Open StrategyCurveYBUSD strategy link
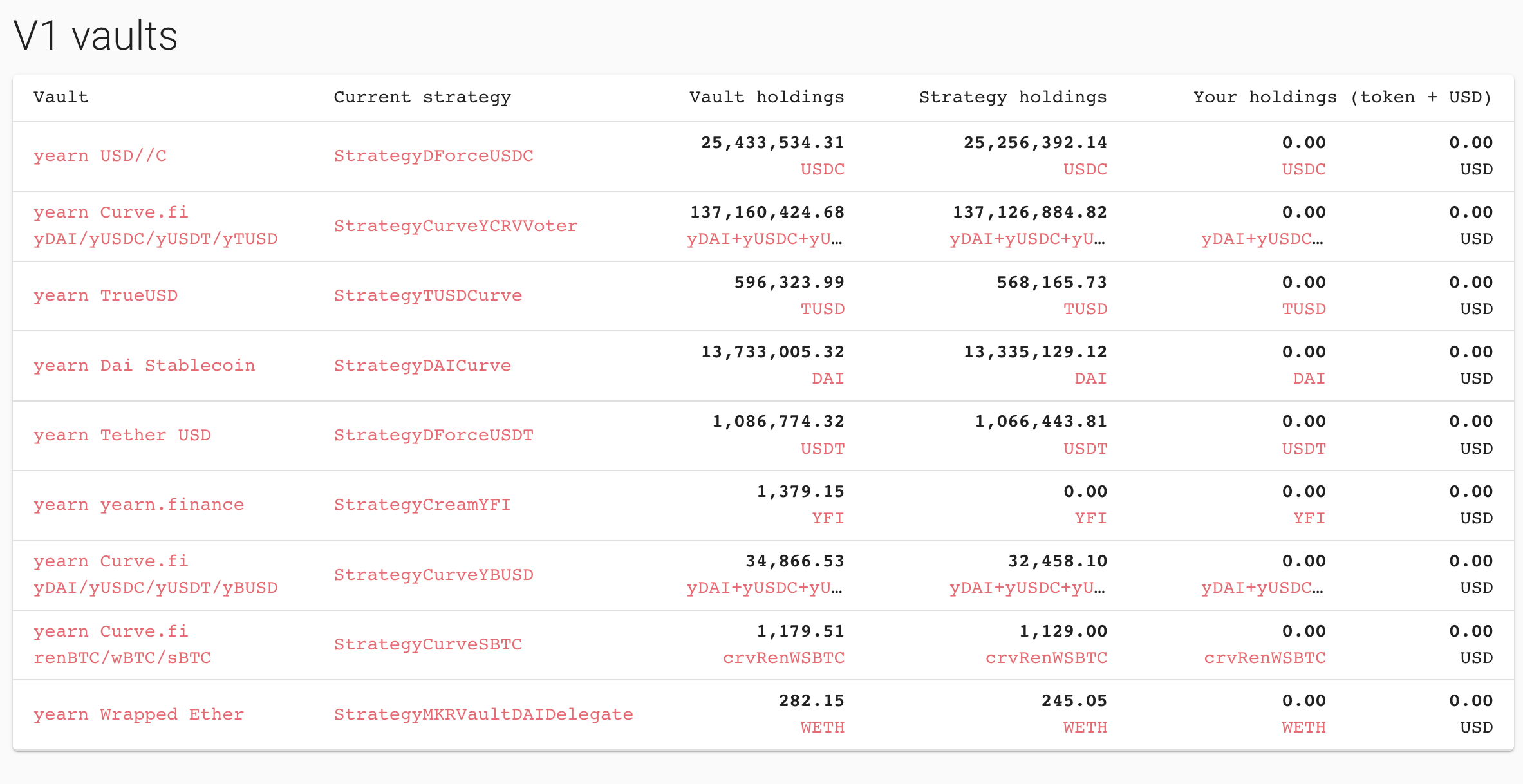1523x784 pixels. 433,575
